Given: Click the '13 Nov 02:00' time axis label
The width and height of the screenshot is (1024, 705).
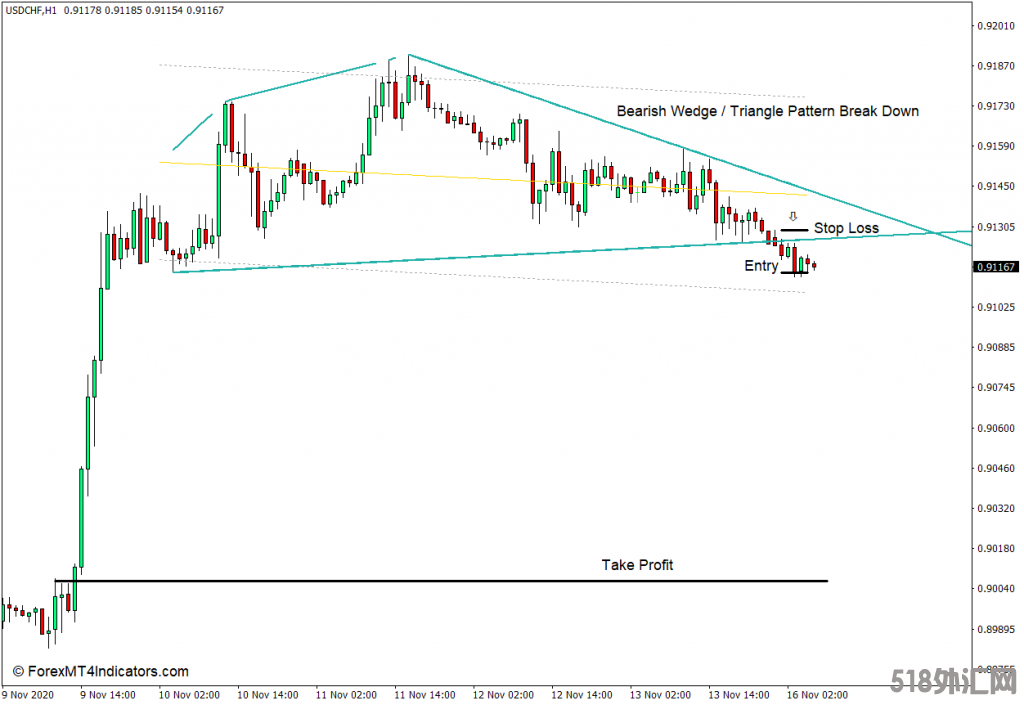Looking at the screenshot, I should [660, 695].
